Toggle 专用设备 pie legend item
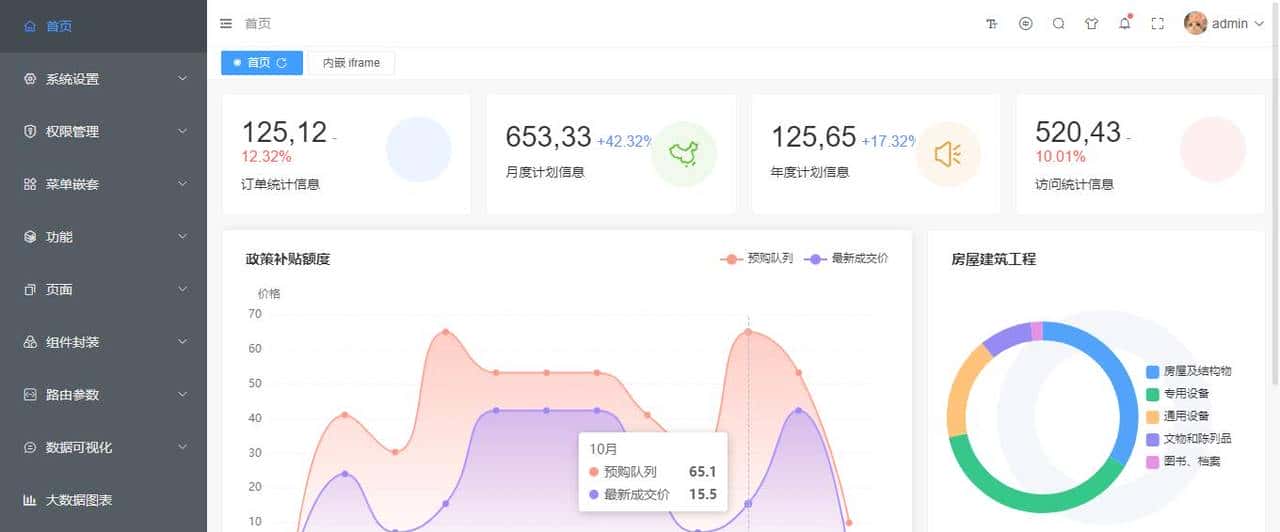The width and height of the screenshot is (1280, 532). coord(1178,393)
